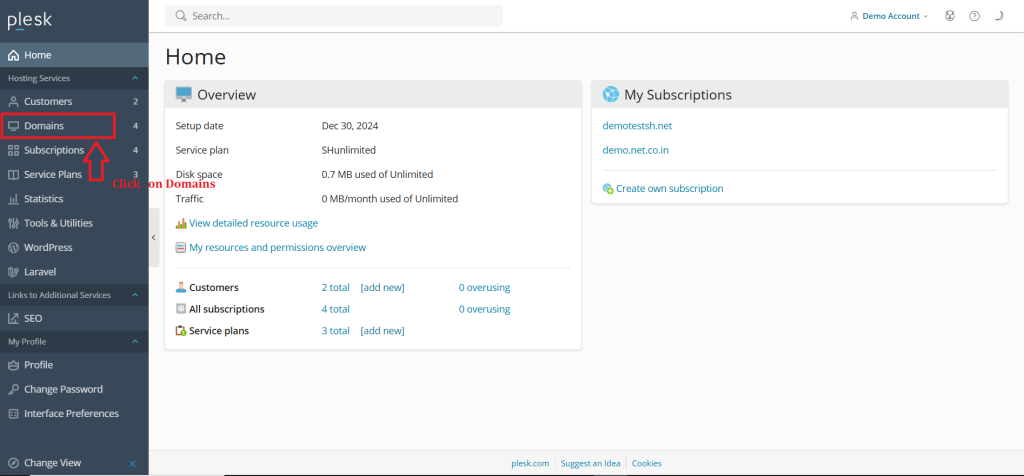Open Customers in the sidebar
Screen dimensions: 1024x476
point(74,102)
